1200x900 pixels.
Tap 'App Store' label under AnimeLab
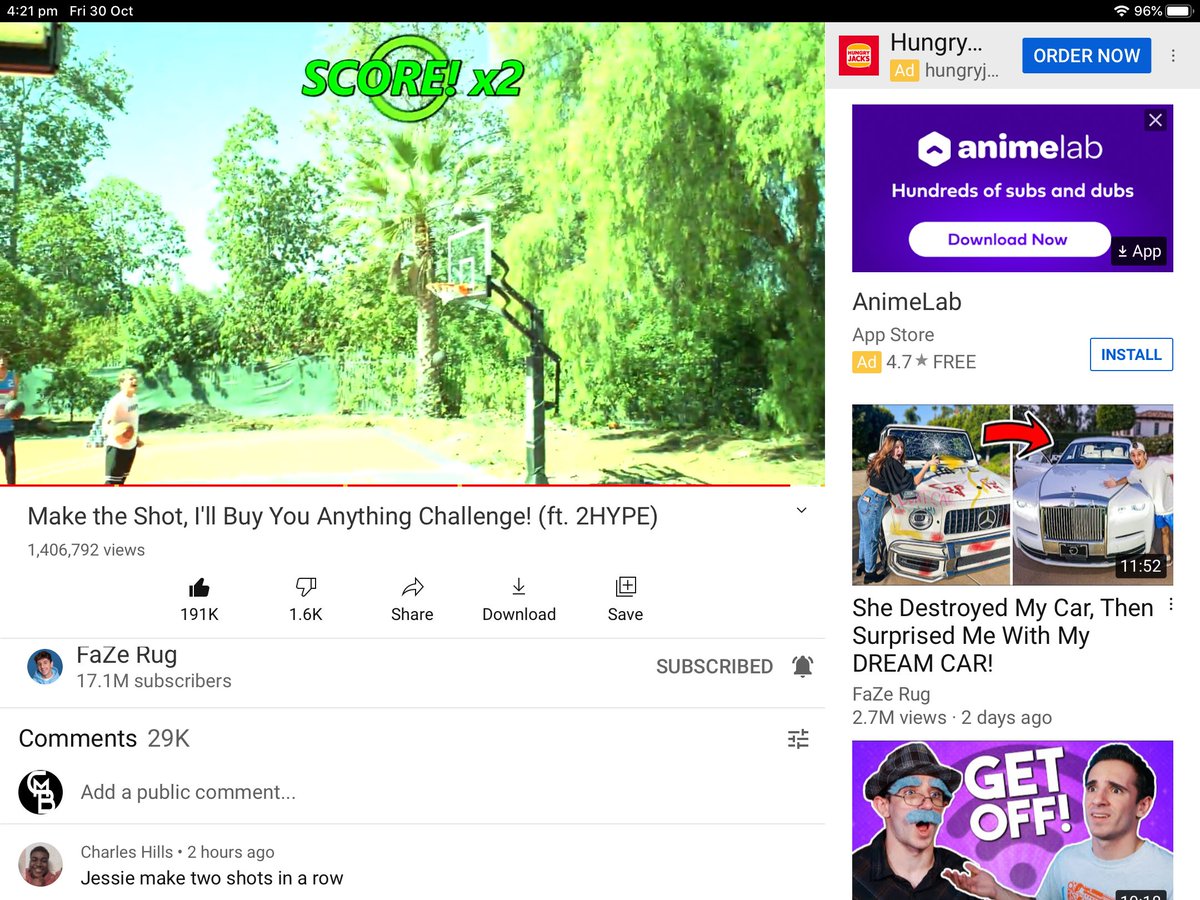(x=893, y=335)
